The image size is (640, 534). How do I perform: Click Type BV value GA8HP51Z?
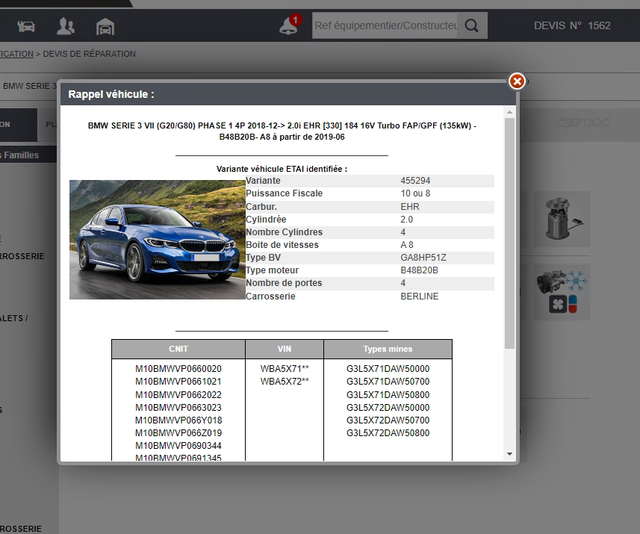click(423, 258)
